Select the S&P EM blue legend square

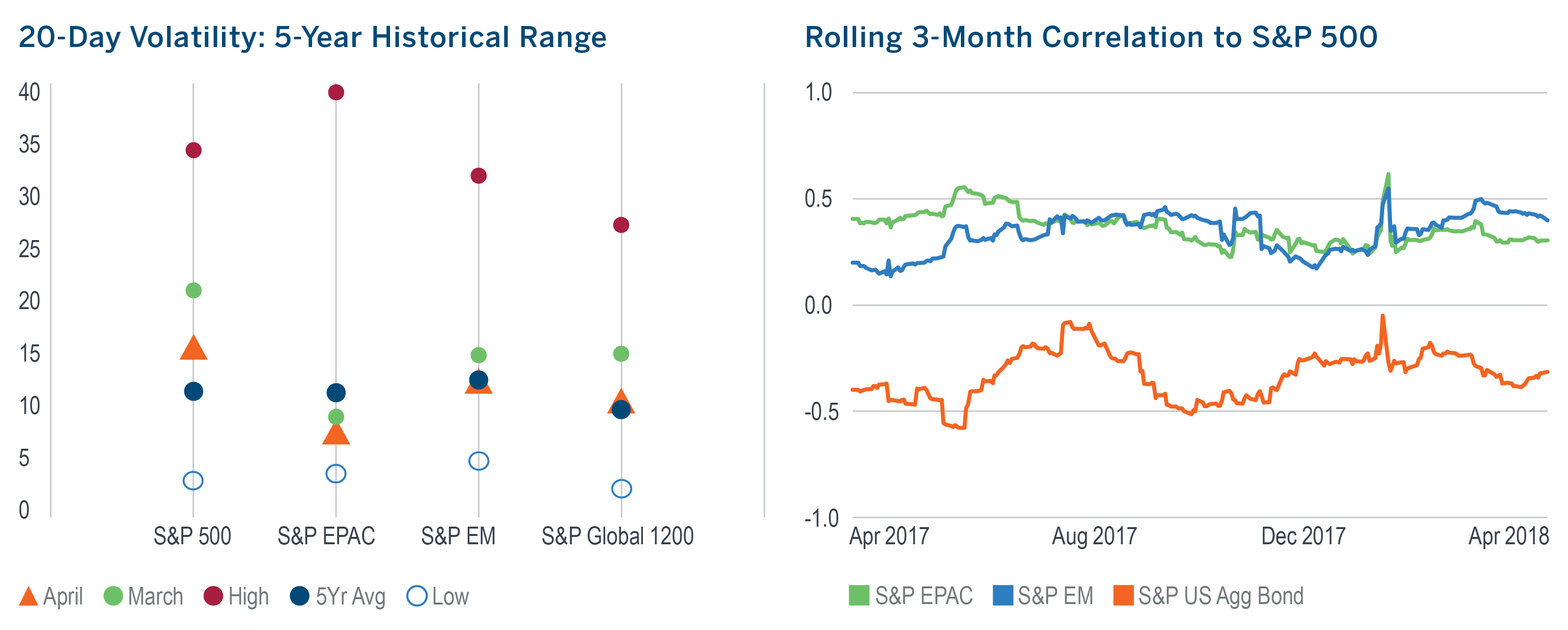pos(1003,596)
